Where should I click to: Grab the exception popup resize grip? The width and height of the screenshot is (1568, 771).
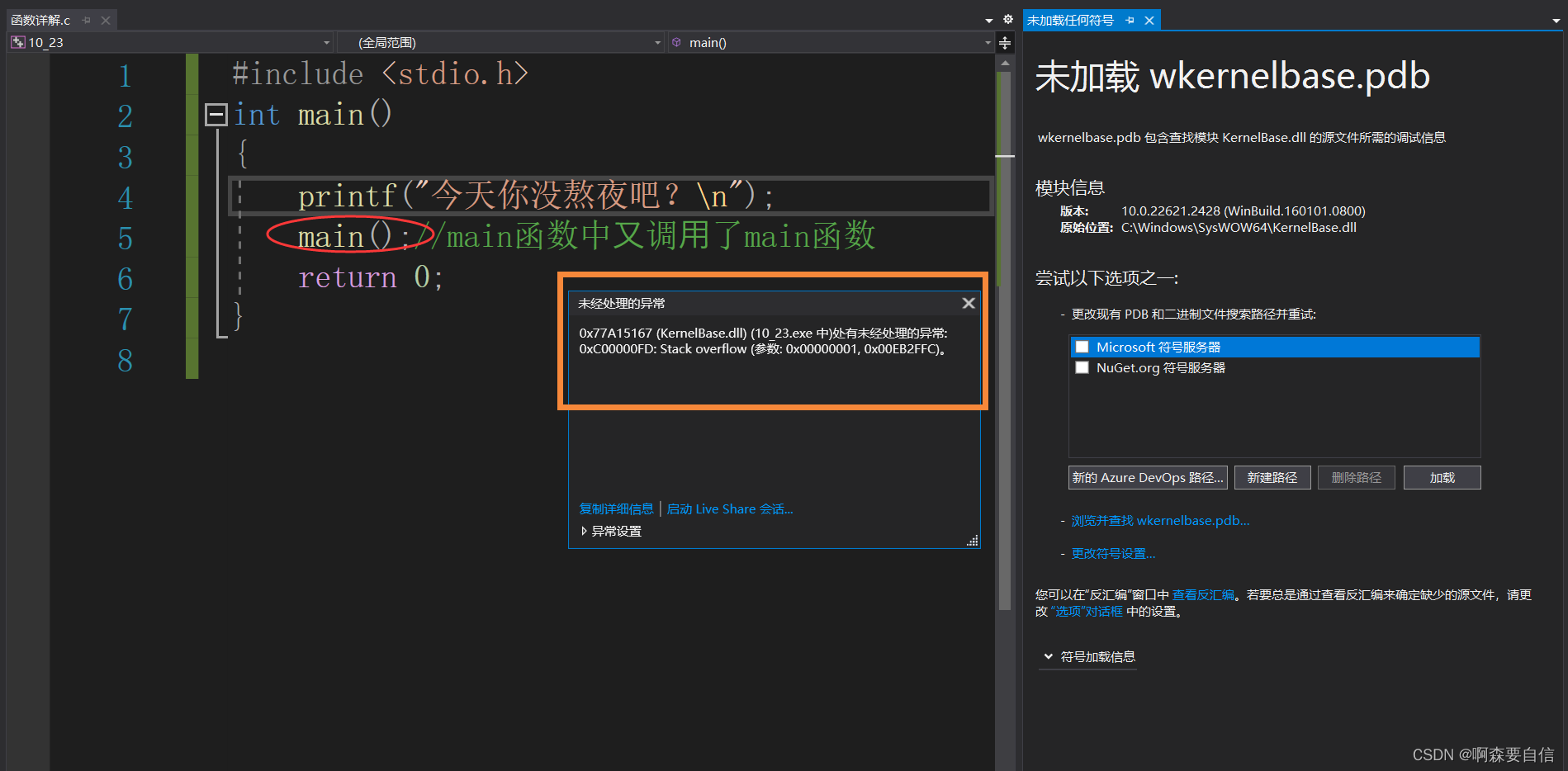[x=973, y=541]
